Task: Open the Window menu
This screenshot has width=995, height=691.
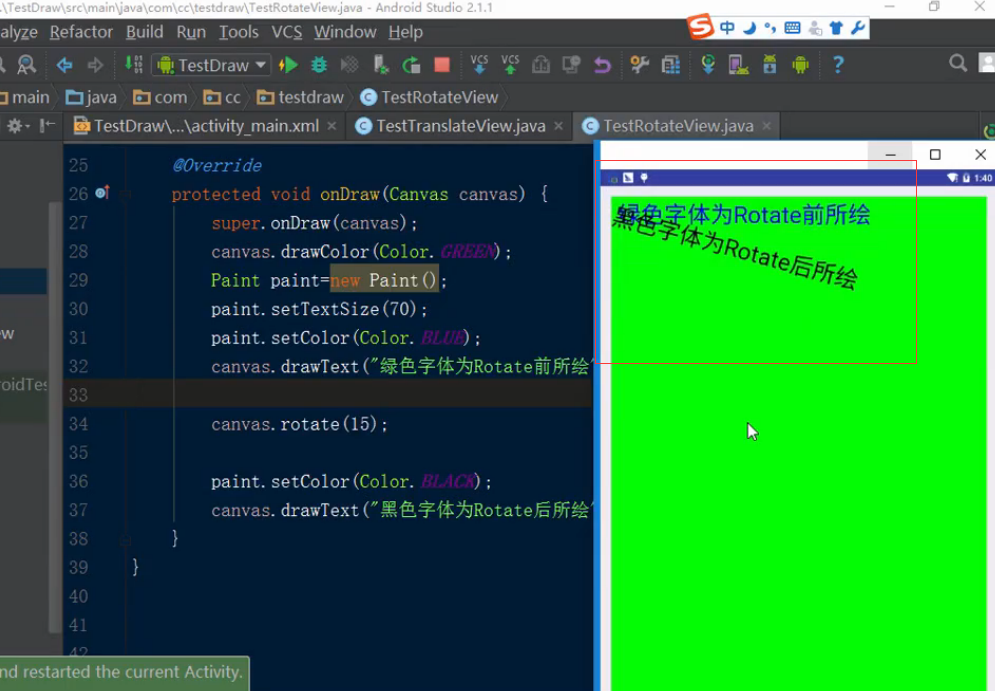Action: point(345,32)
